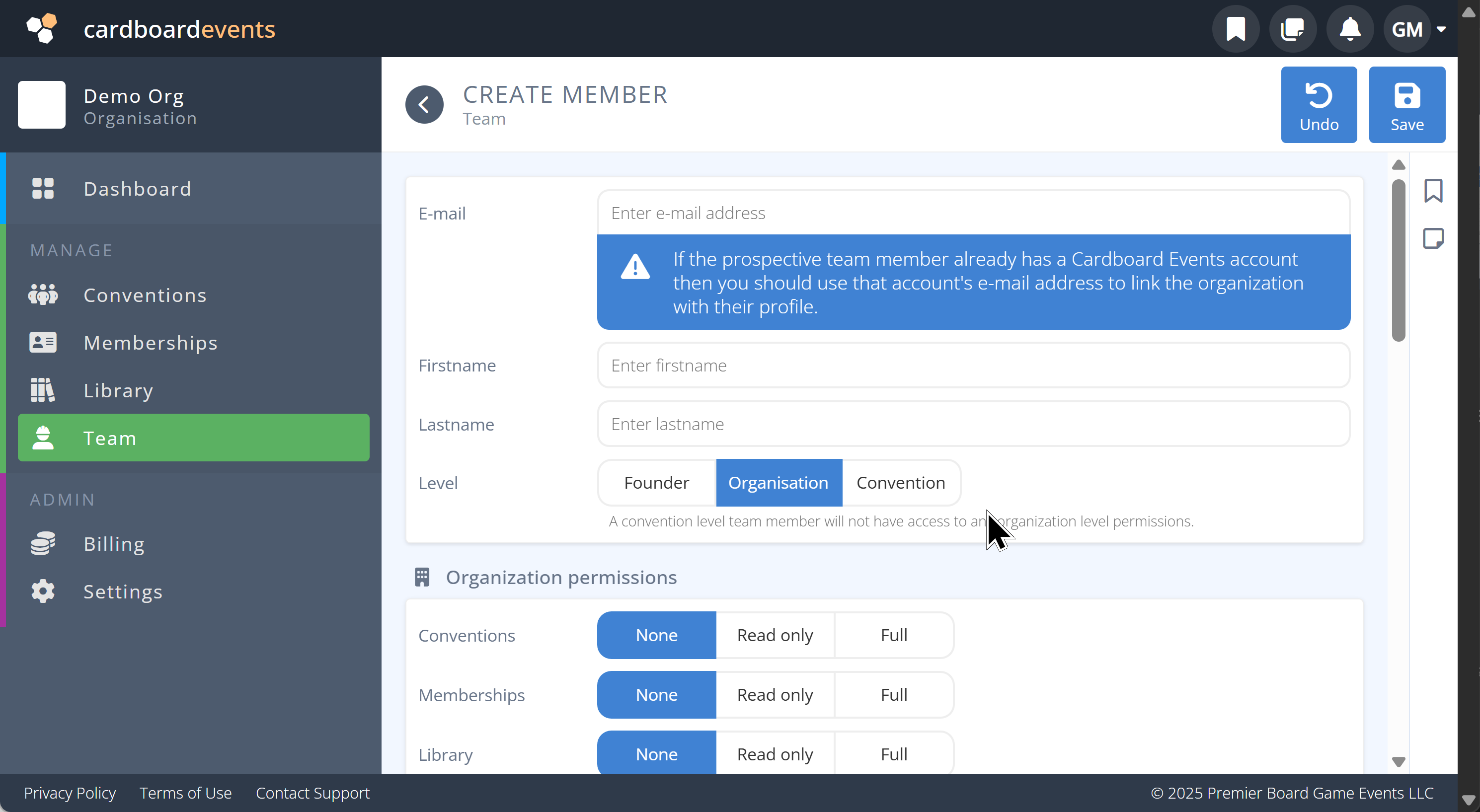Click the Undo button

1319,104
